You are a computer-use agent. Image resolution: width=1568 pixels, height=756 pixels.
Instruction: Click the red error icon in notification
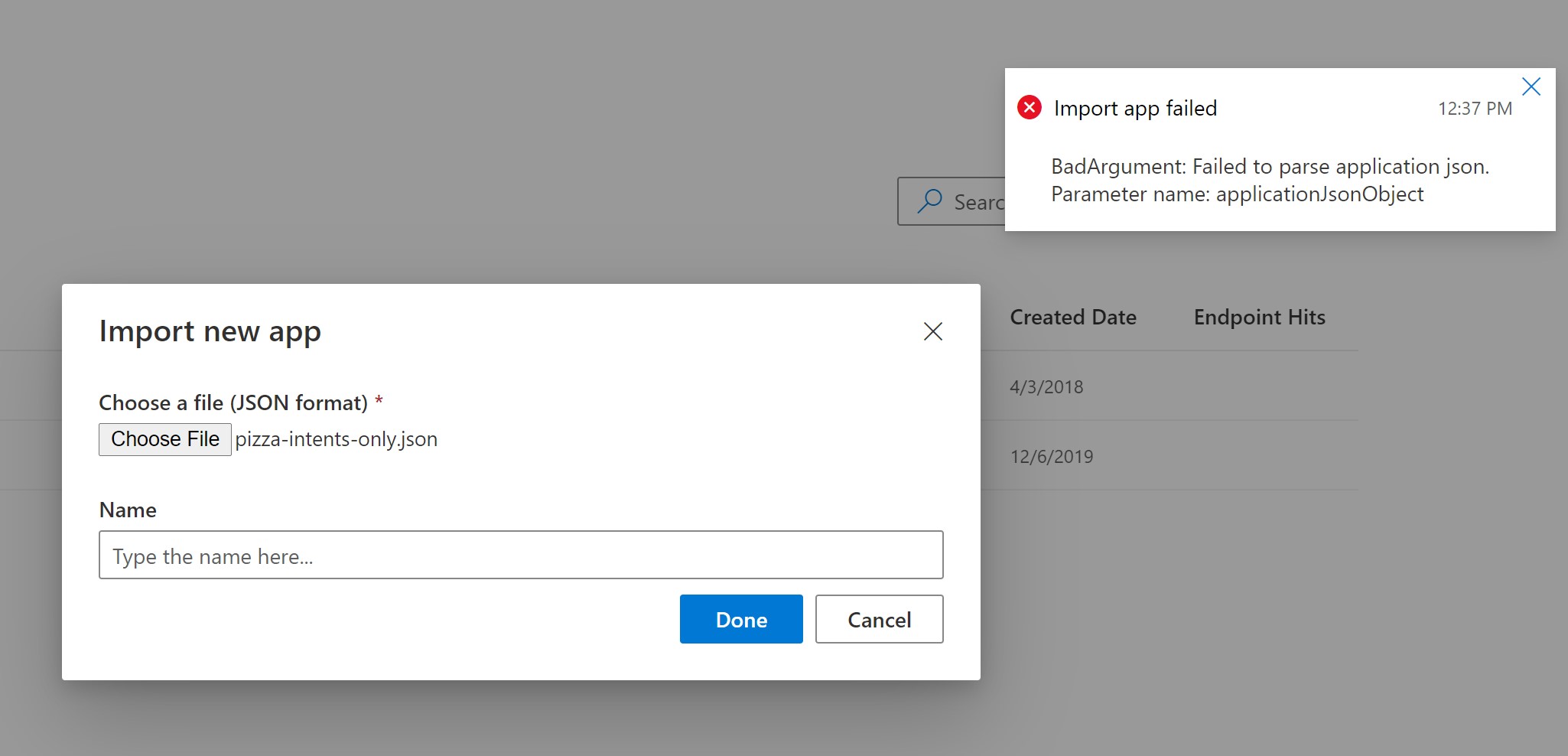coord(1030,107)
